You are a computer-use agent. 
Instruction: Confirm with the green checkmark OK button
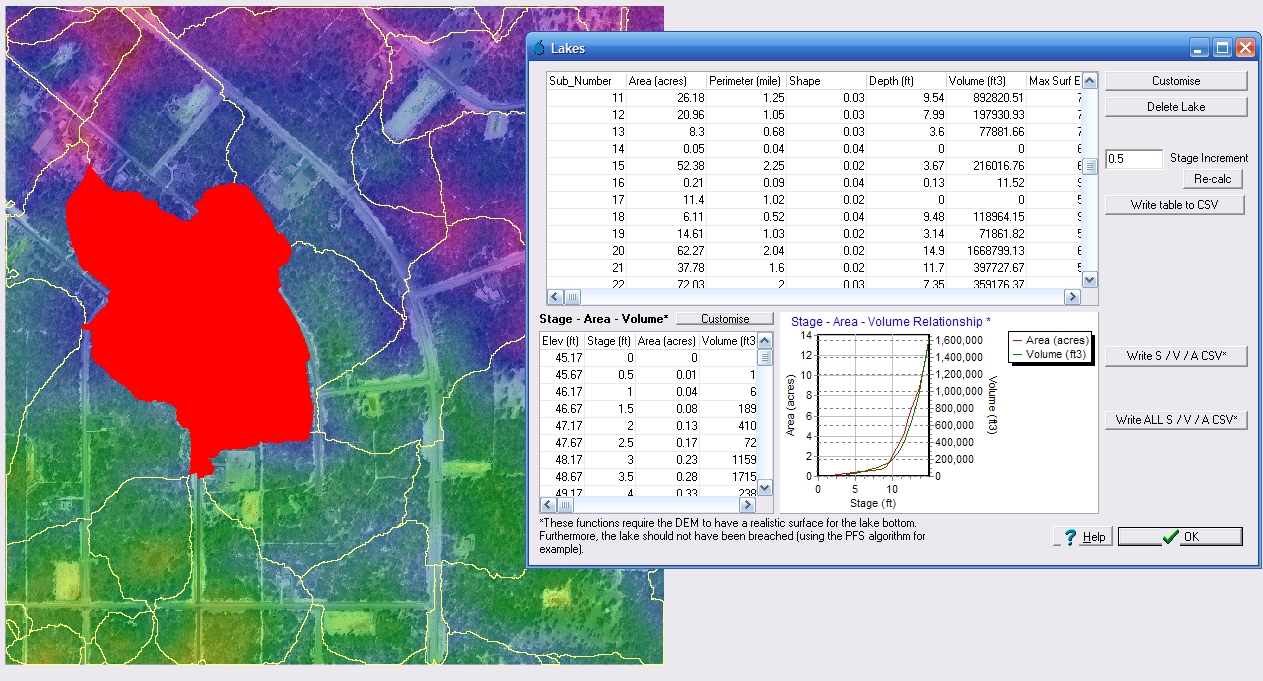pos(1180,537)
